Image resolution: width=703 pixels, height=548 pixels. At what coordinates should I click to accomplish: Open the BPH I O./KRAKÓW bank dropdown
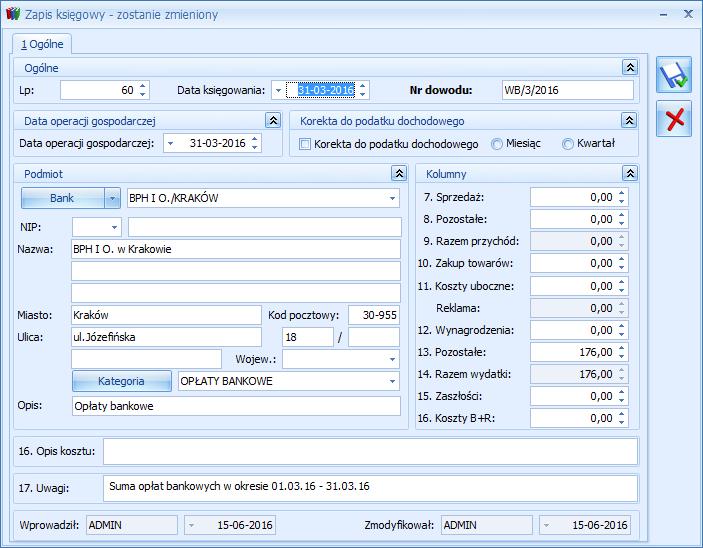click(x=392, y=198)
